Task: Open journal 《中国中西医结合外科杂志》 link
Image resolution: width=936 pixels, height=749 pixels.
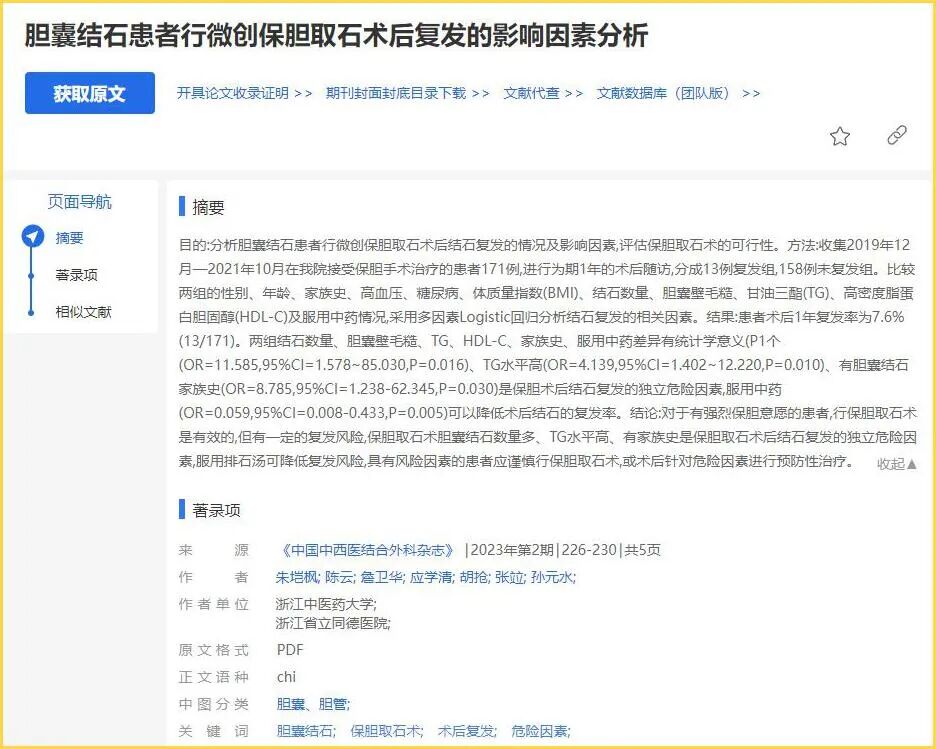Action: [366, 550]
